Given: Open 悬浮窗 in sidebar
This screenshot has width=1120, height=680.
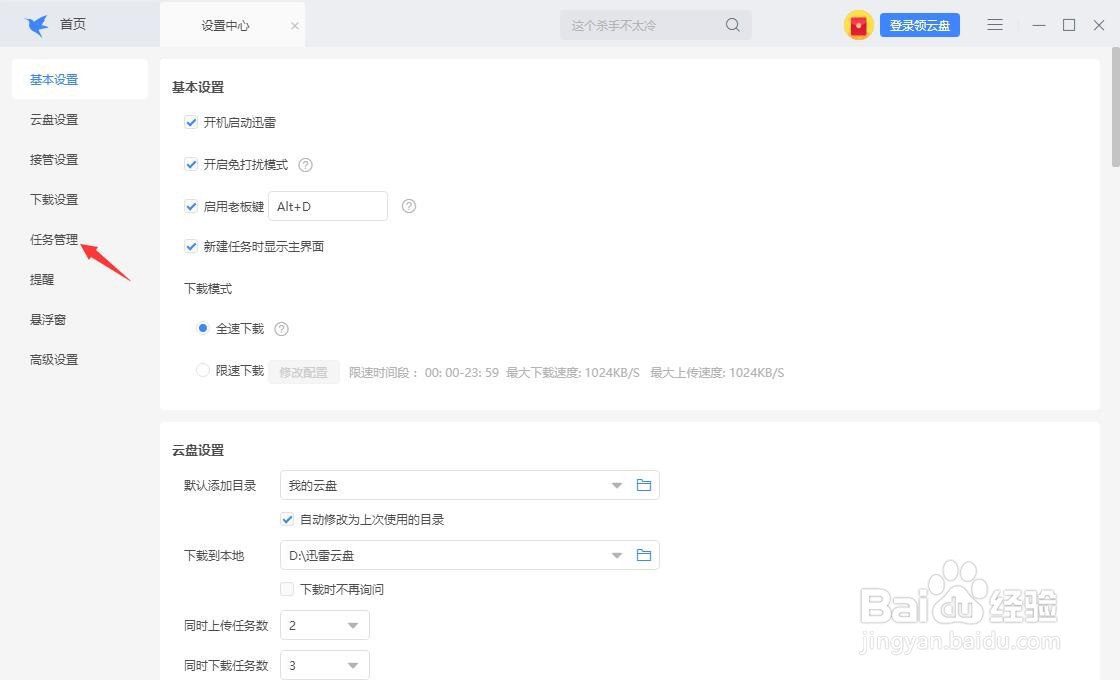Looking at the screenshot, I should click(x=48, y=320).
